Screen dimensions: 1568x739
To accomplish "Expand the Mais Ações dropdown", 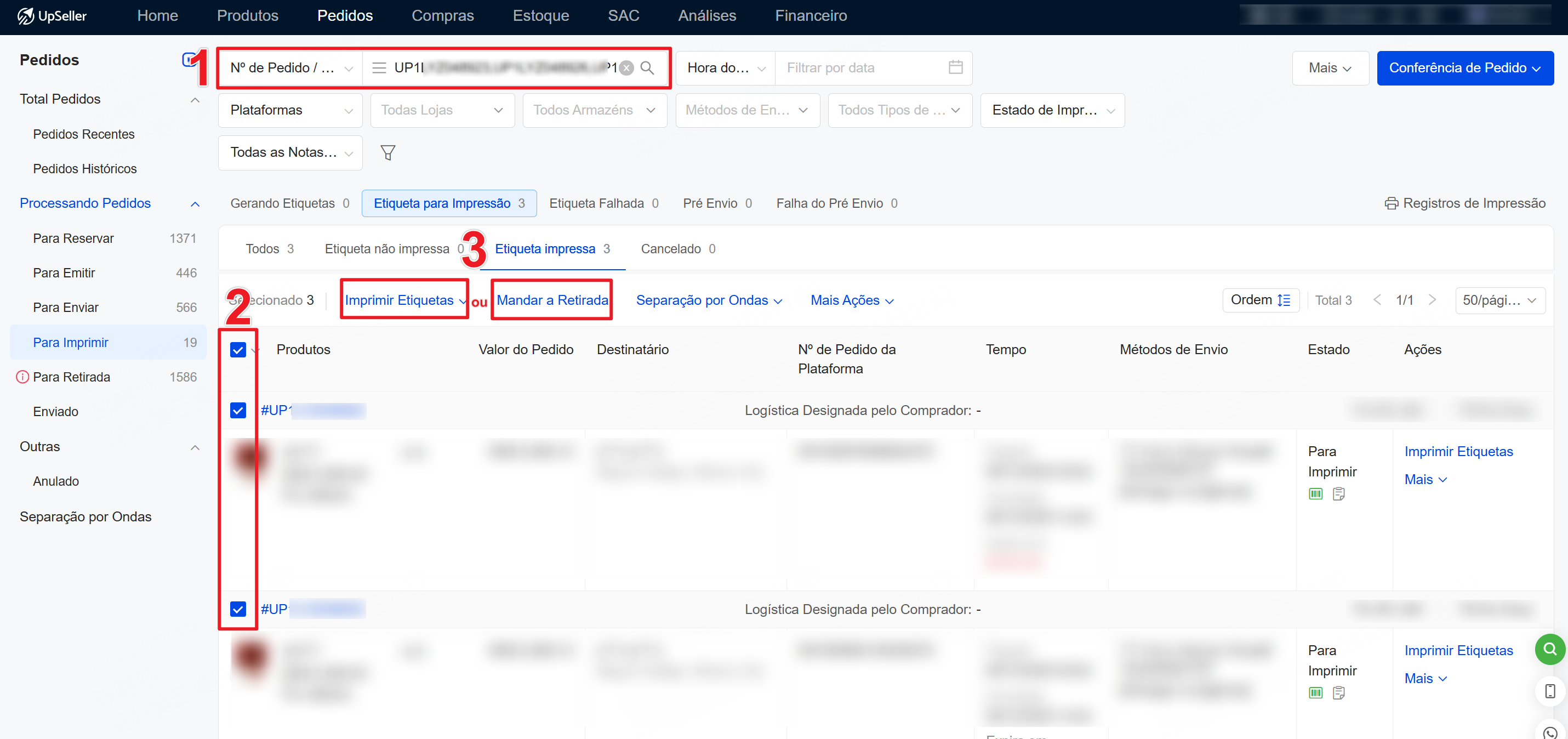I will pyautogui.click(x=852, y=300).
